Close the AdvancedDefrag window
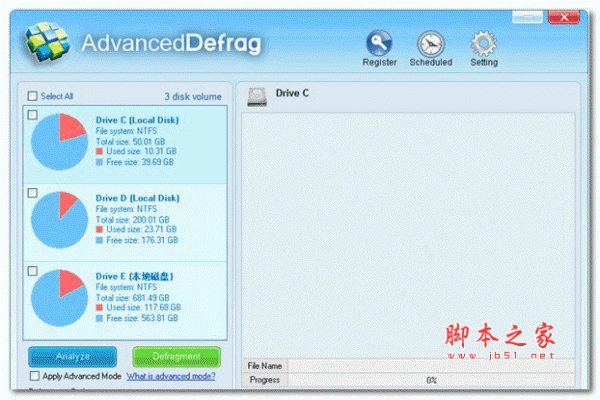The image size is (600, 400). (564, 17)
